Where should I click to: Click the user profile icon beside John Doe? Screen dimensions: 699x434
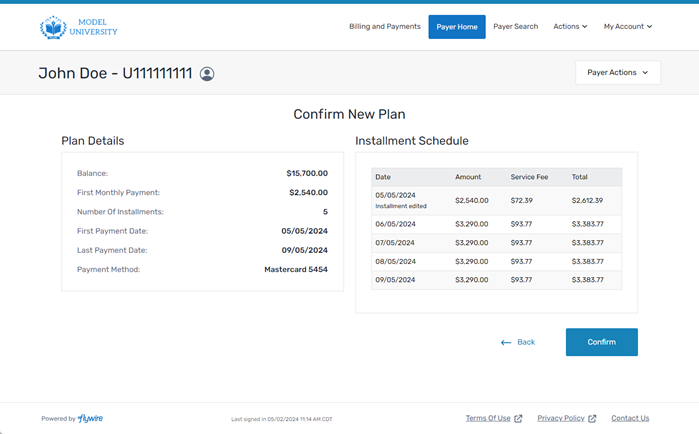coord(207,74)
